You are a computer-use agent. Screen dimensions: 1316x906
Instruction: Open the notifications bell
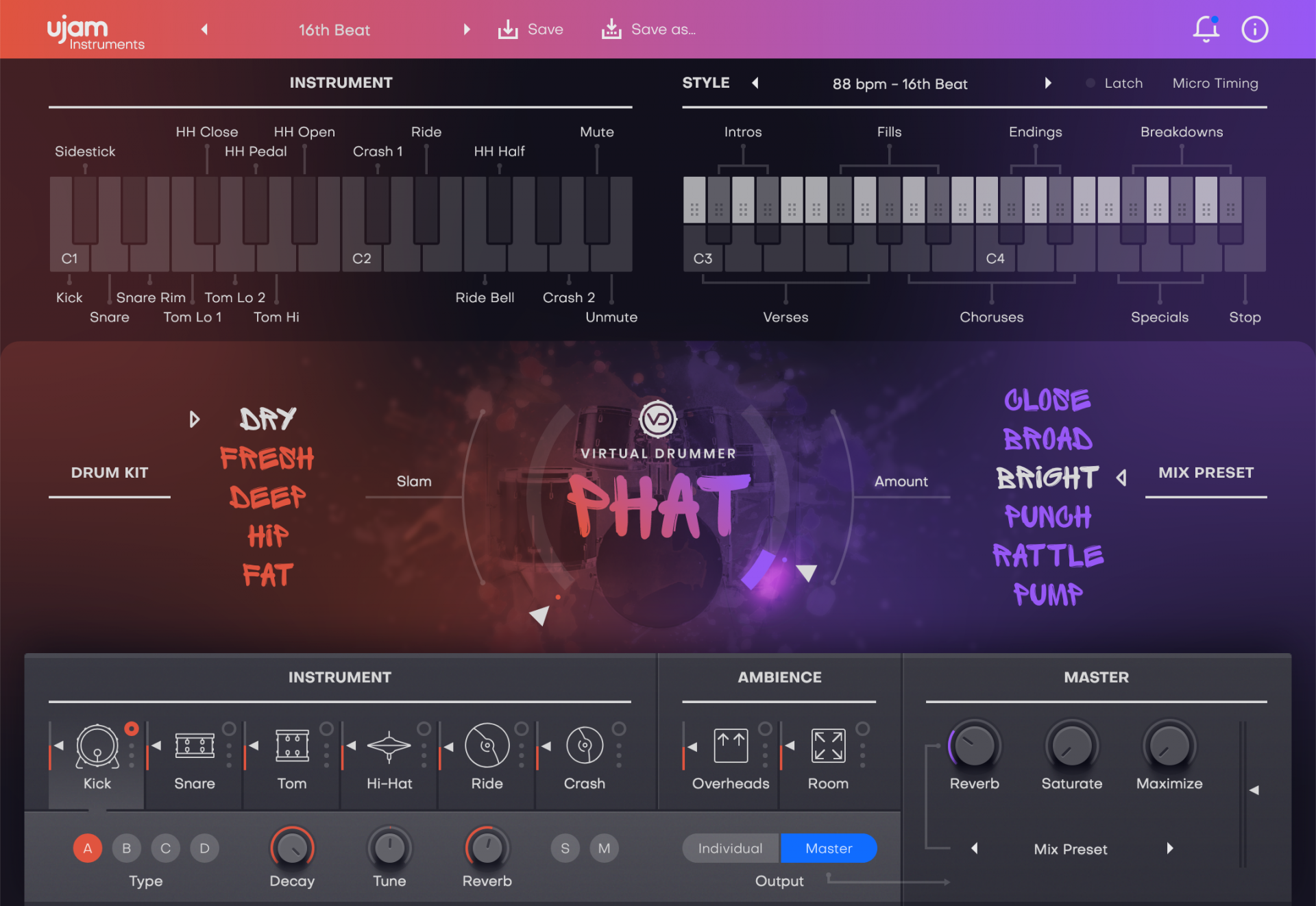(1206, 29)
